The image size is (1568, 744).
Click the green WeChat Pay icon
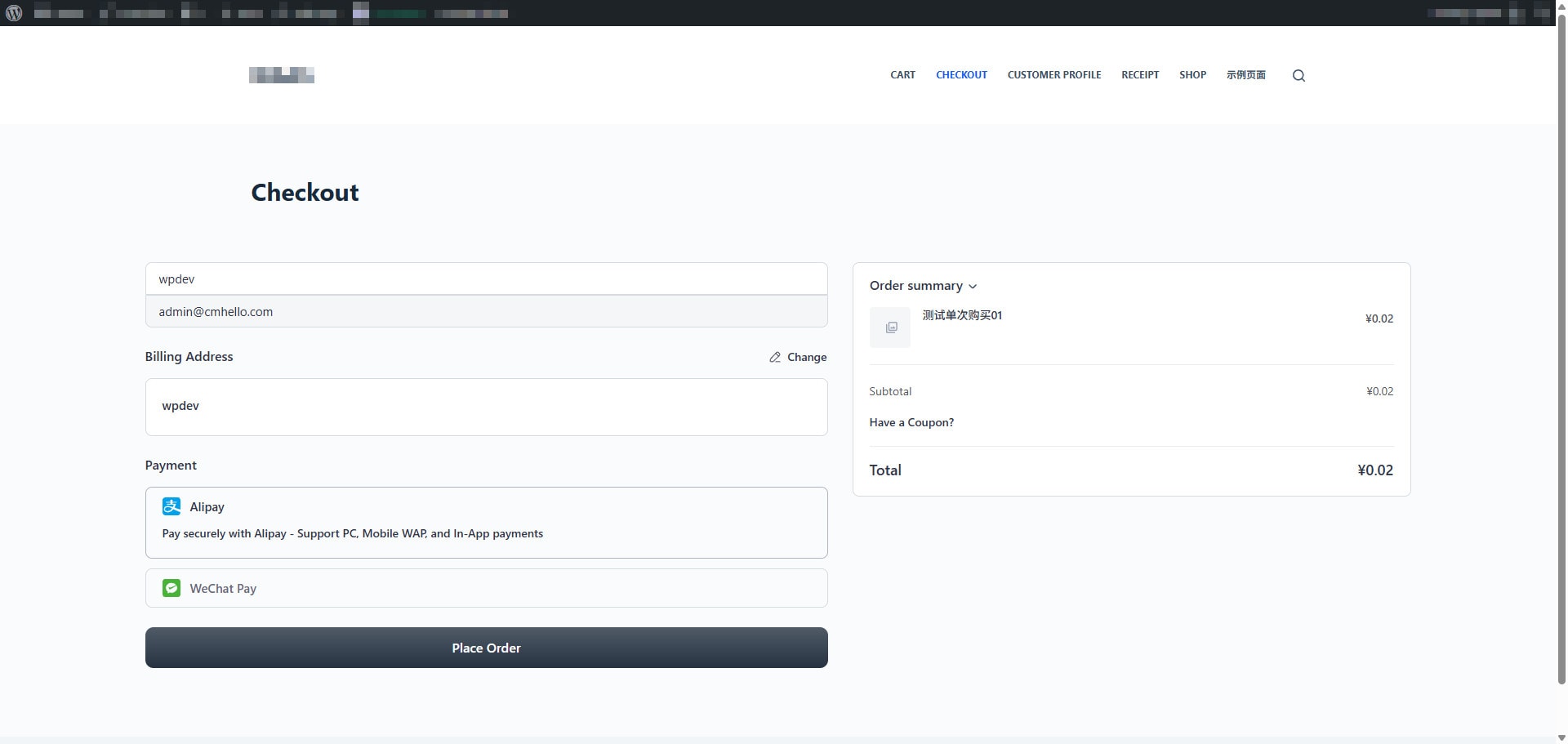171,588
